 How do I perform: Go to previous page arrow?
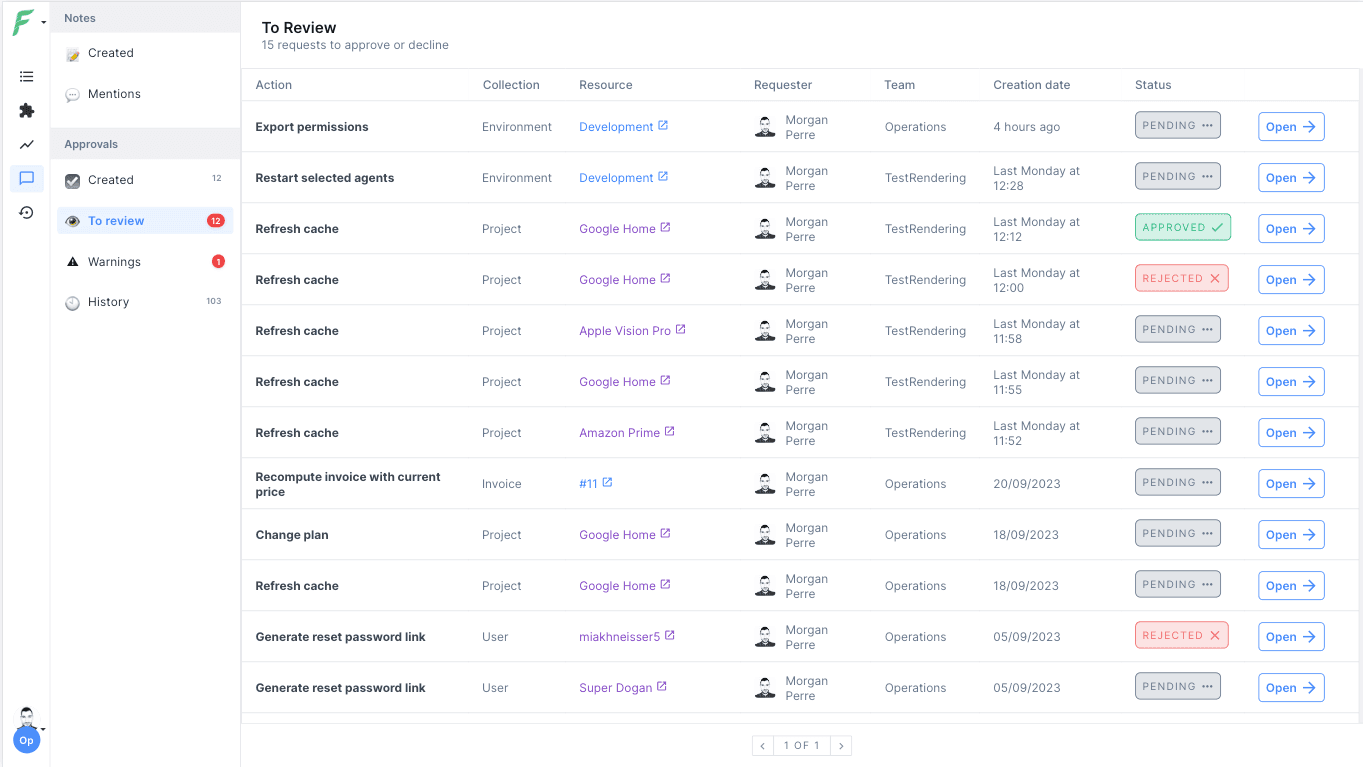pyautogui.click(x=763, y=746)
